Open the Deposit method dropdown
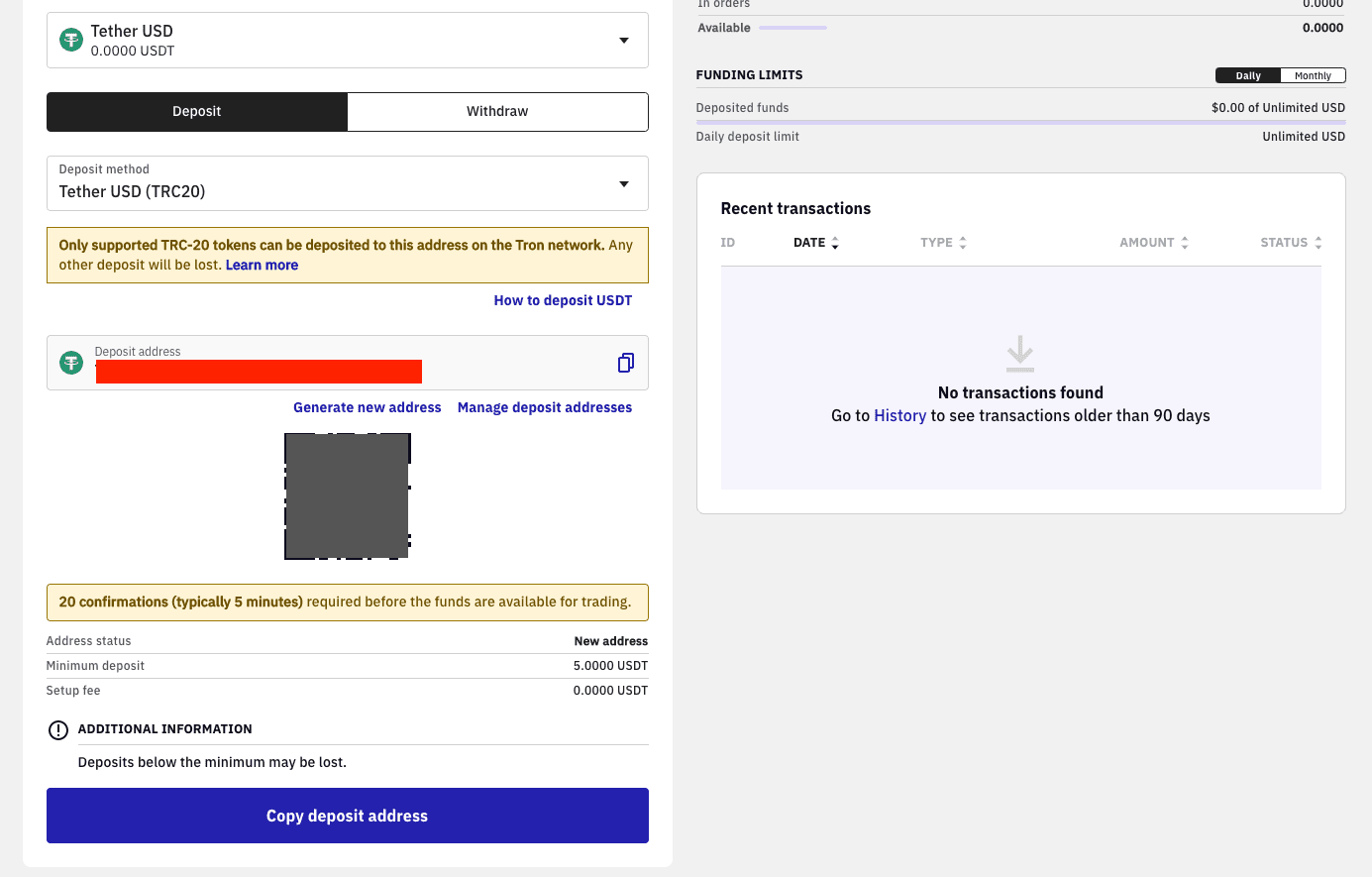Image resolution: width=1372 pixels, height=877 pixels. tap(348, 183)
